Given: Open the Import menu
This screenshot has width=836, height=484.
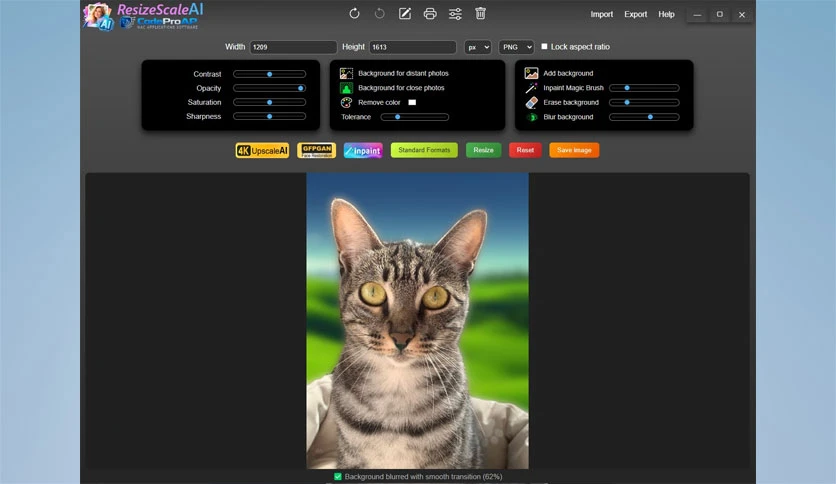Looking at the screenshot, I should click(x=601, y=15).
